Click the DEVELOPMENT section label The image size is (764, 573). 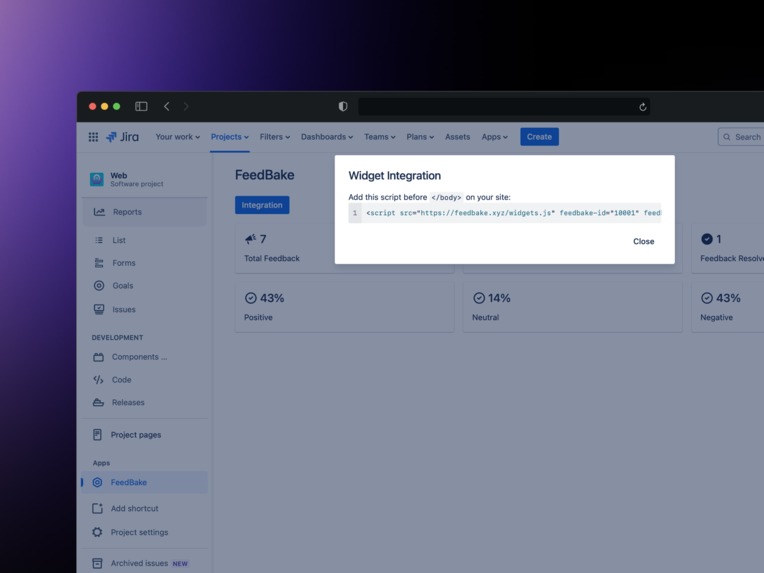[117, 338]
